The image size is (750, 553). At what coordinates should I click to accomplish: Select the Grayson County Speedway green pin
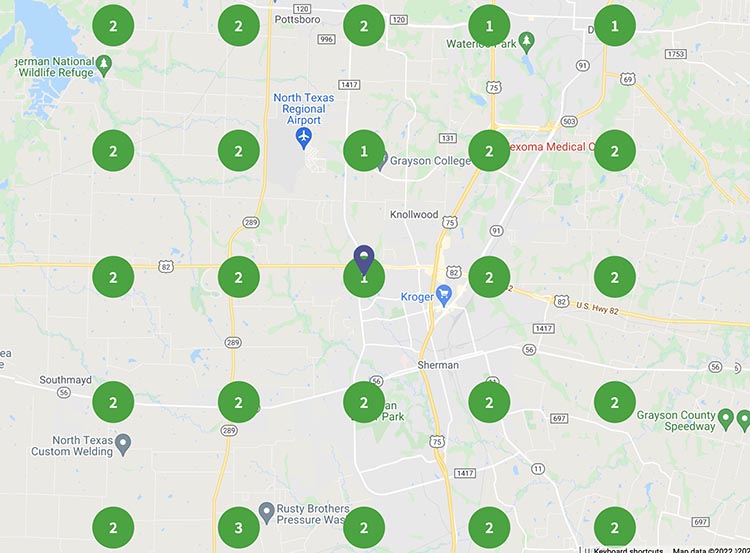[726, 420]
